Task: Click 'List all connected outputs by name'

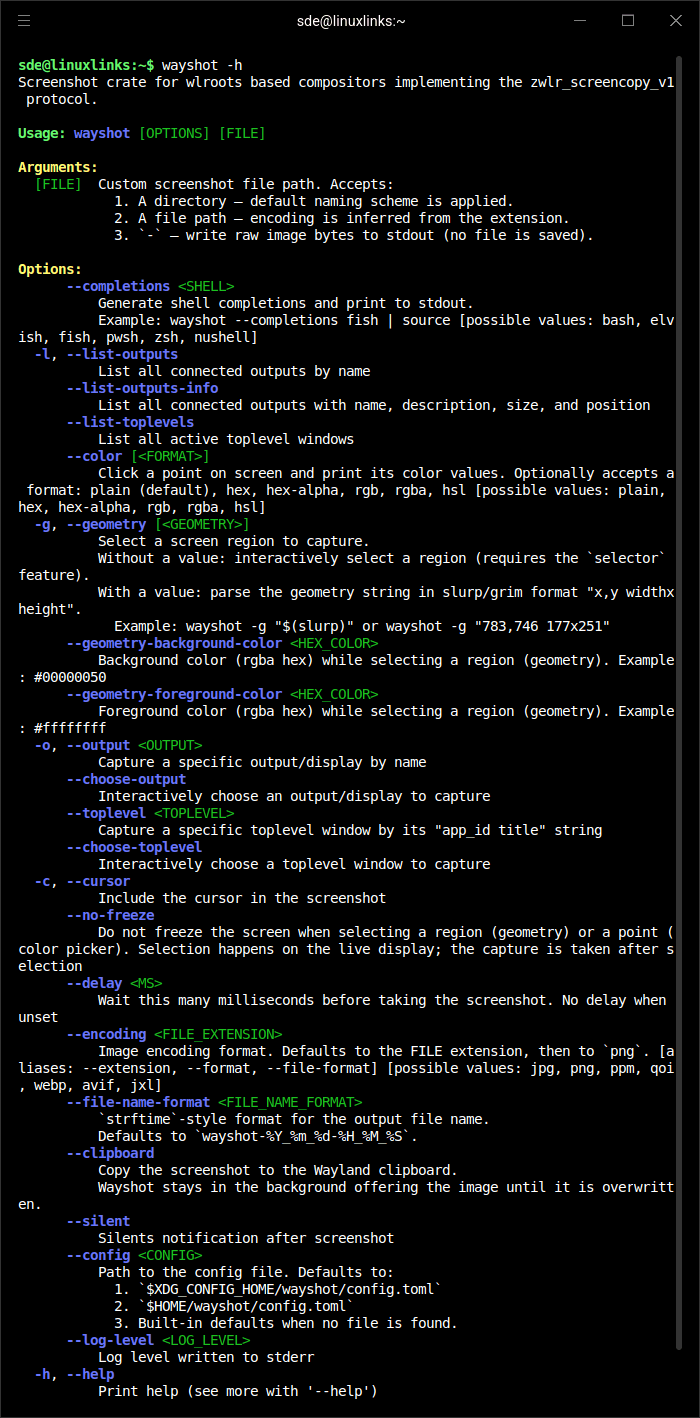Action: click(234, 371)
